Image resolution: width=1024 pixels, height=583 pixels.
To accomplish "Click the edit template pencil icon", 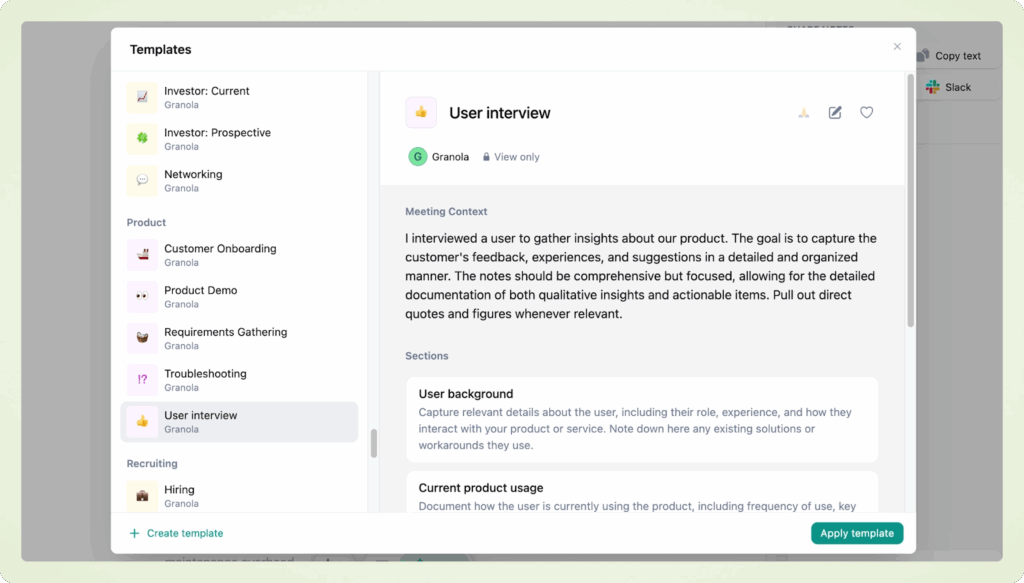I will pyautogui.click(x=835, y=113).
